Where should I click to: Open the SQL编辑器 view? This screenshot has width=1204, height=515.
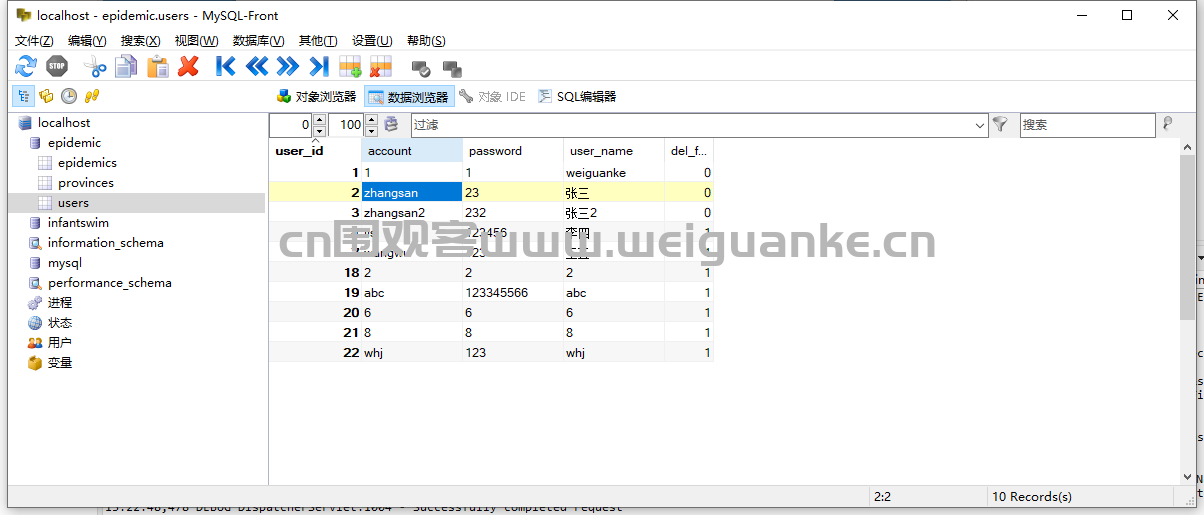click(x=577, y=97)
